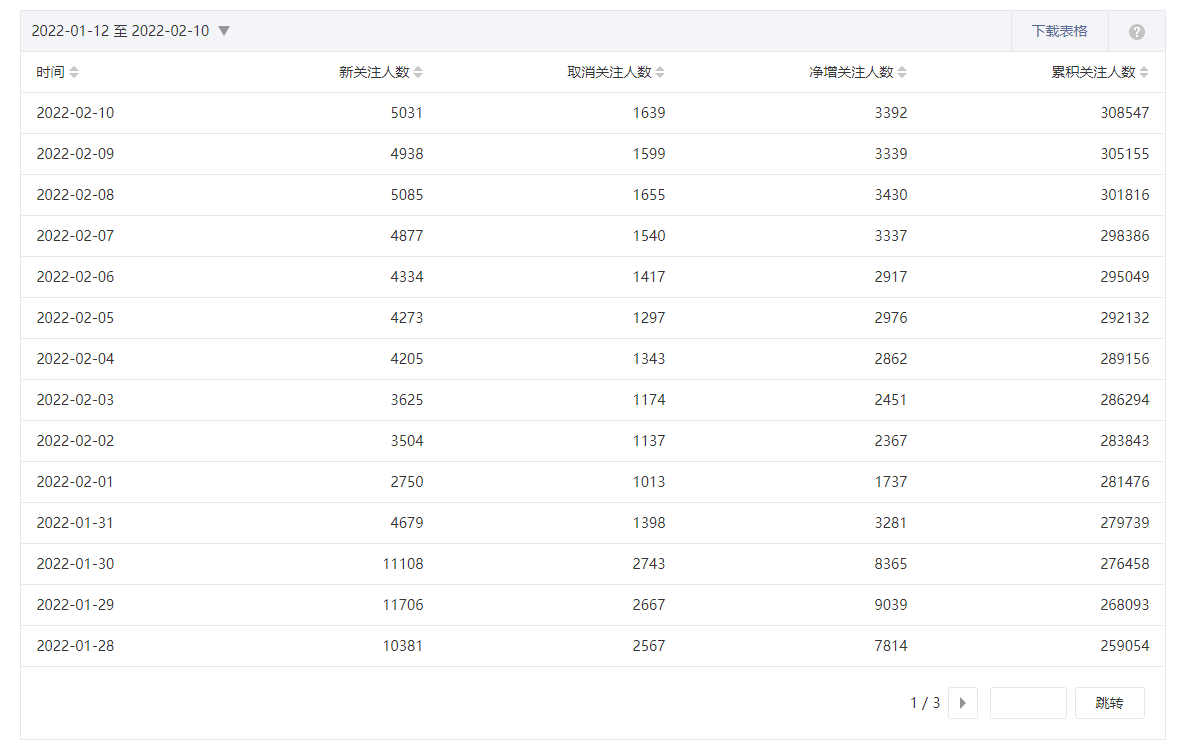This screenshot has height=752, width=1196.
Task: Go to next page arrow
Action: point(962,703)
